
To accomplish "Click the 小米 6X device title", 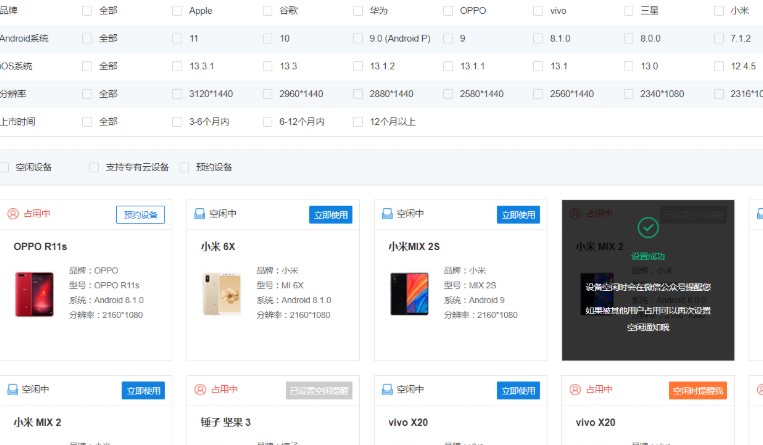I will (218, 247).
